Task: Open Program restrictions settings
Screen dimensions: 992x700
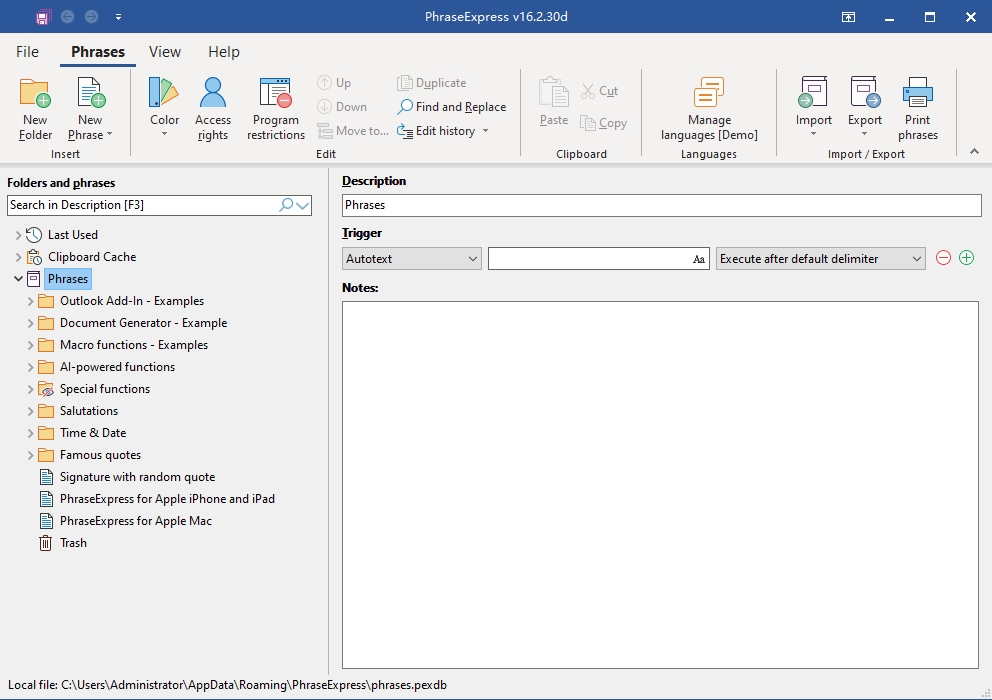Action: pos(275,94)
